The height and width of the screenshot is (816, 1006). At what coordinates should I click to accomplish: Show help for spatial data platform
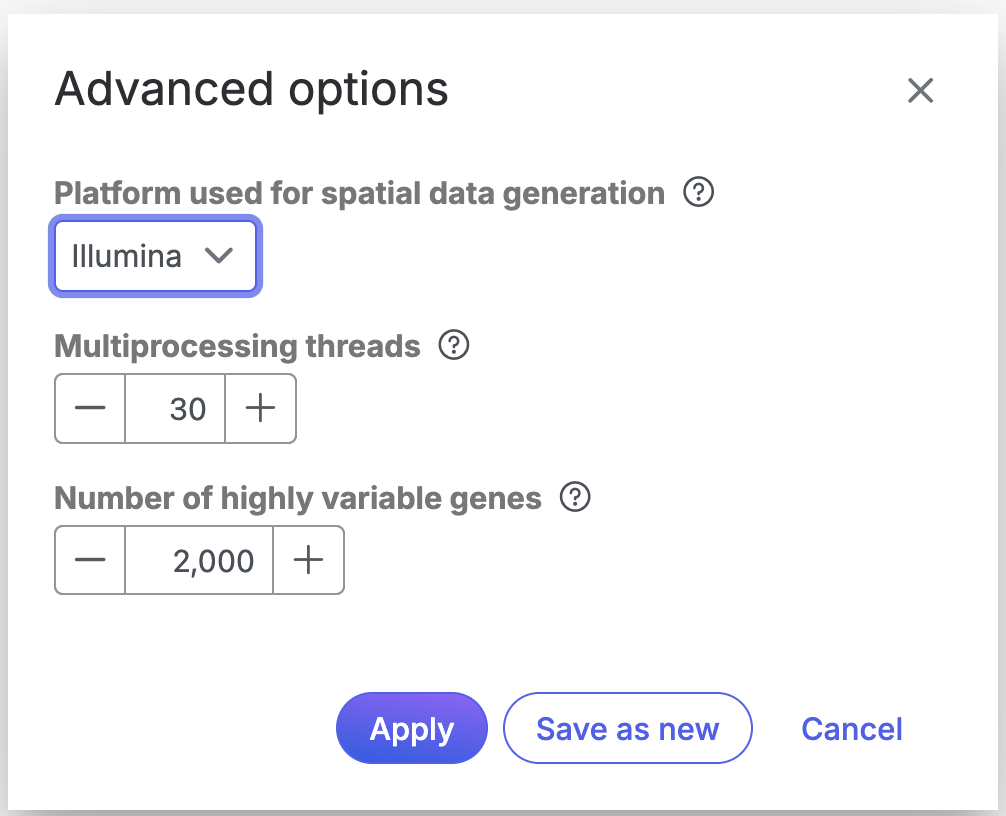698,192
